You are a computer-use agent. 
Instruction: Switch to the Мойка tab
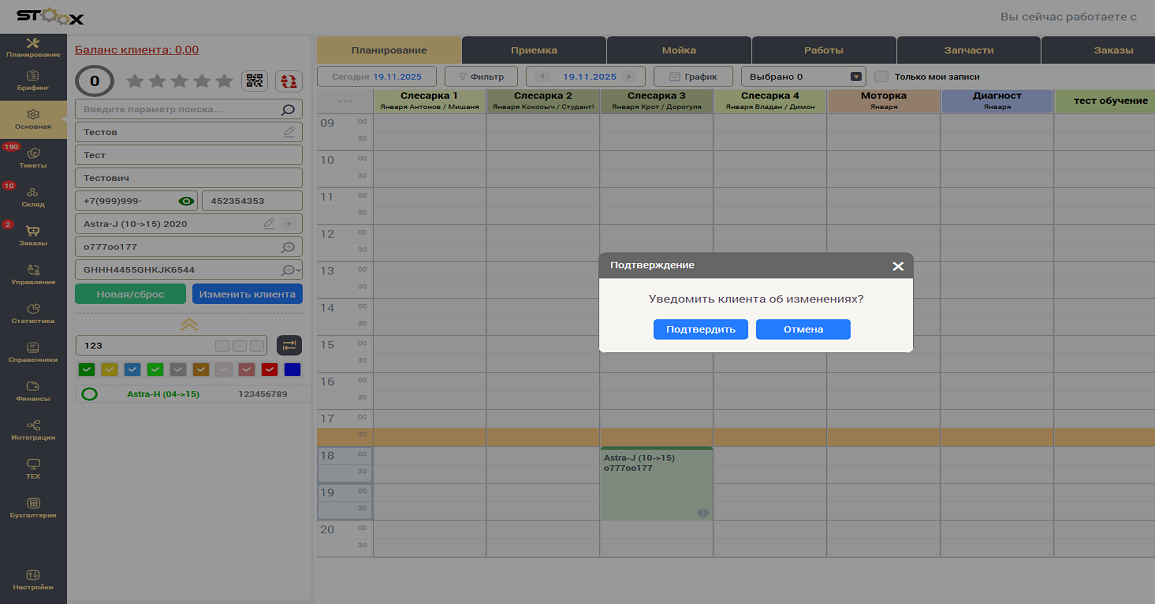tap(678, 50)
